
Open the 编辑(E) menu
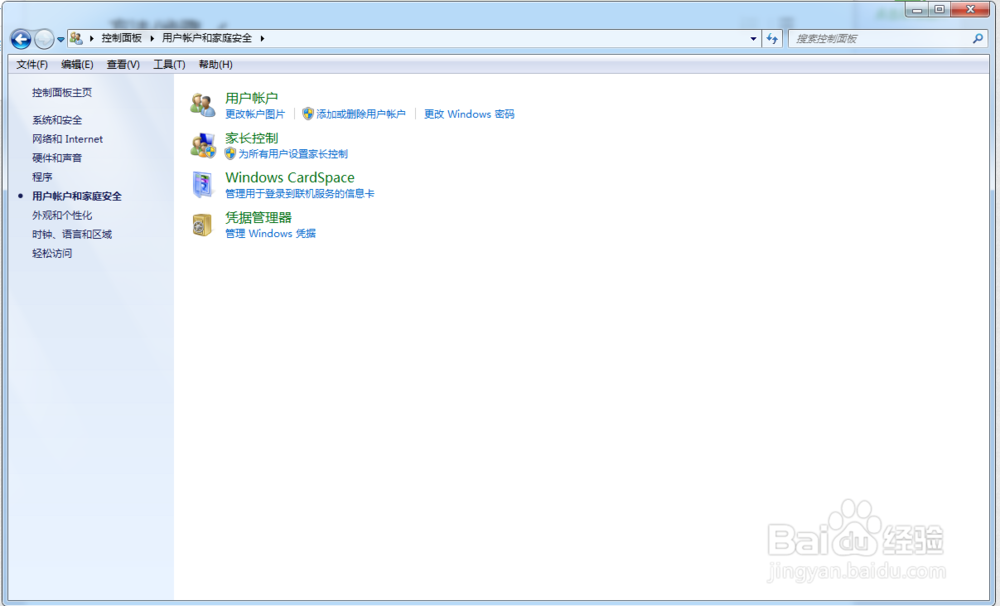(x=77, y=64)
